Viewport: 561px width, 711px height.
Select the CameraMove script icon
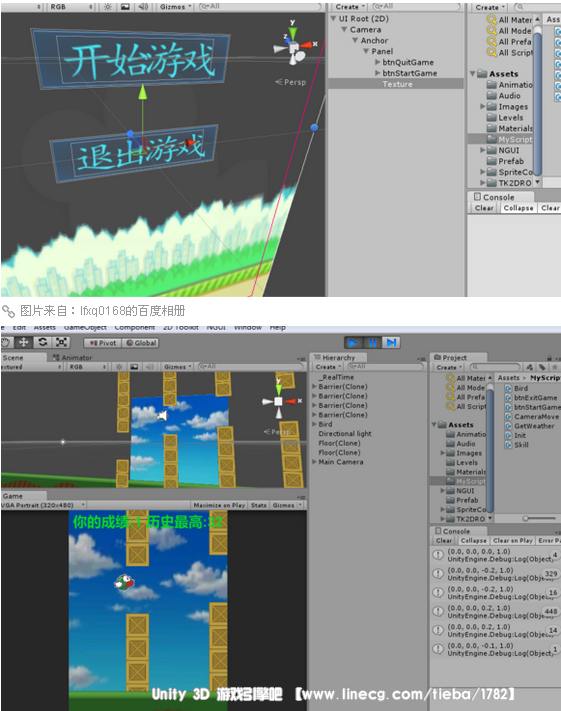click(508, 416)
